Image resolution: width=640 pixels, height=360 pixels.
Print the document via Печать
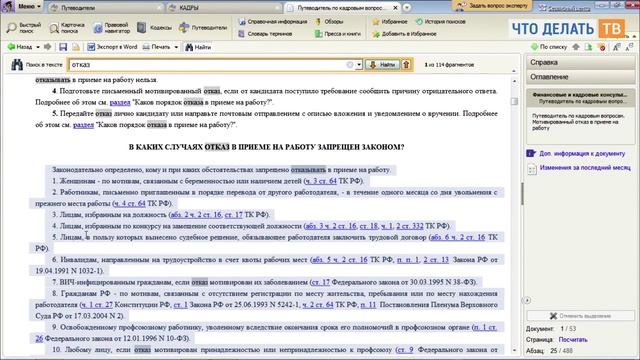[156, 47]
